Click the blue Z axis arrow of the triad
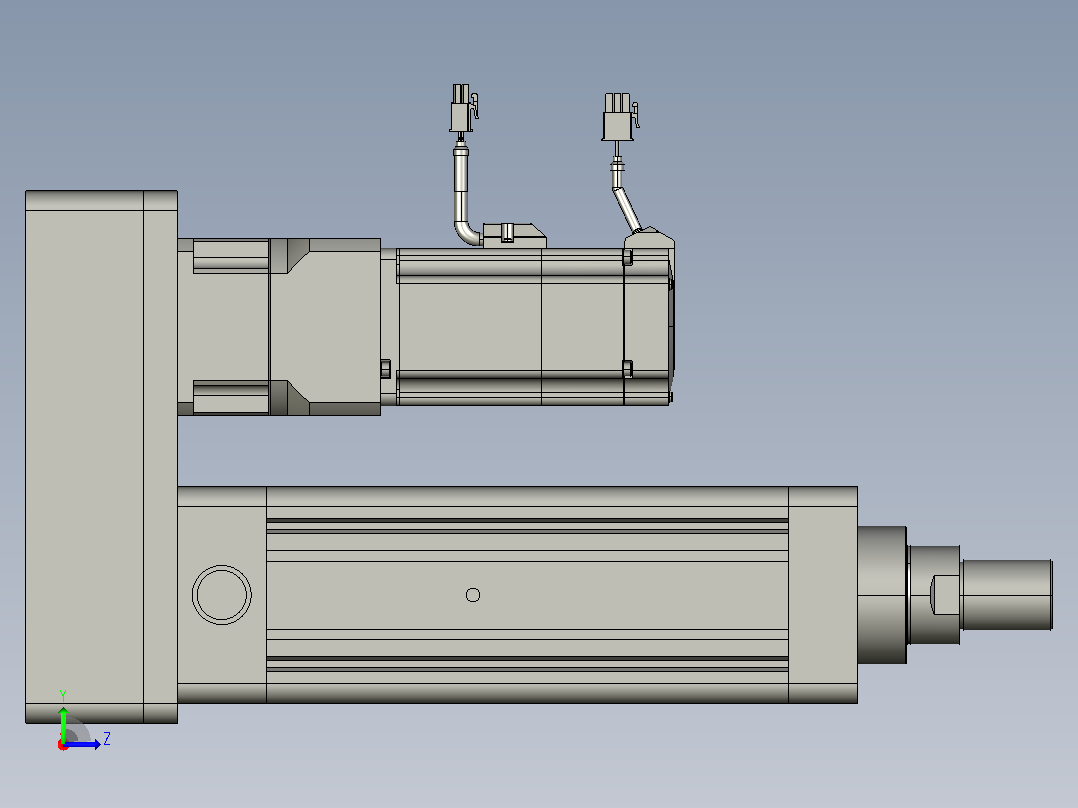This screenshot has height=808, width=1078. pyautogui.click(x=82, y=744)
